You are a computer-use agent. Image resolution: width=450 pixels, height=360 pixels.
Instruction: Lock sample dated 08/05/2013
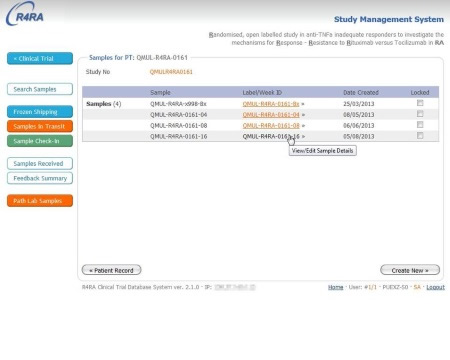click(420, 114)
